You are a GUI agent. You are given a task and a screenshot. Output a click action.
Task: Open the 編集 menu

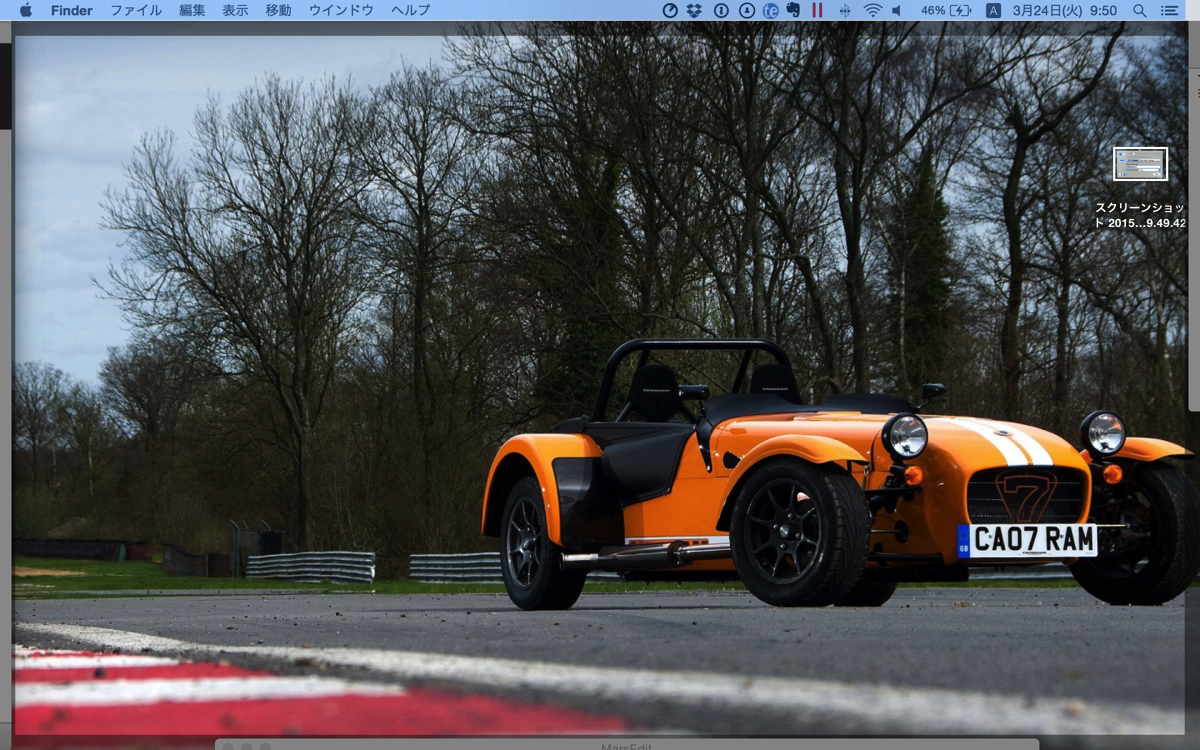[x=192, y=10]
